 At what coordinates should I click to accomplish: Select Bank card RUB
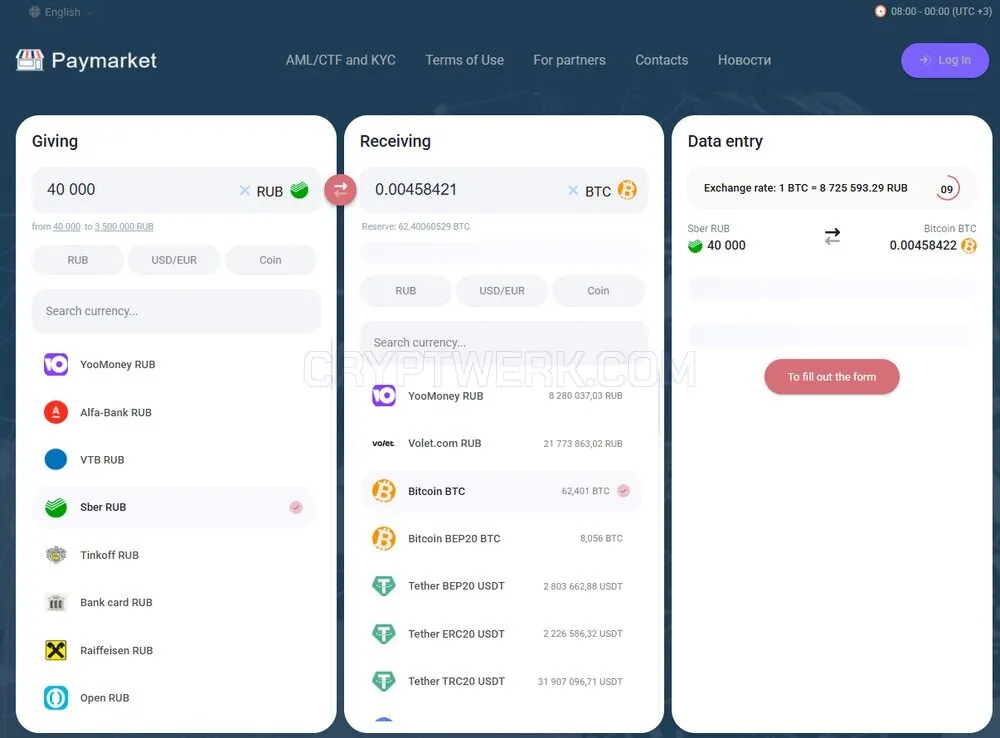point(173,602)
